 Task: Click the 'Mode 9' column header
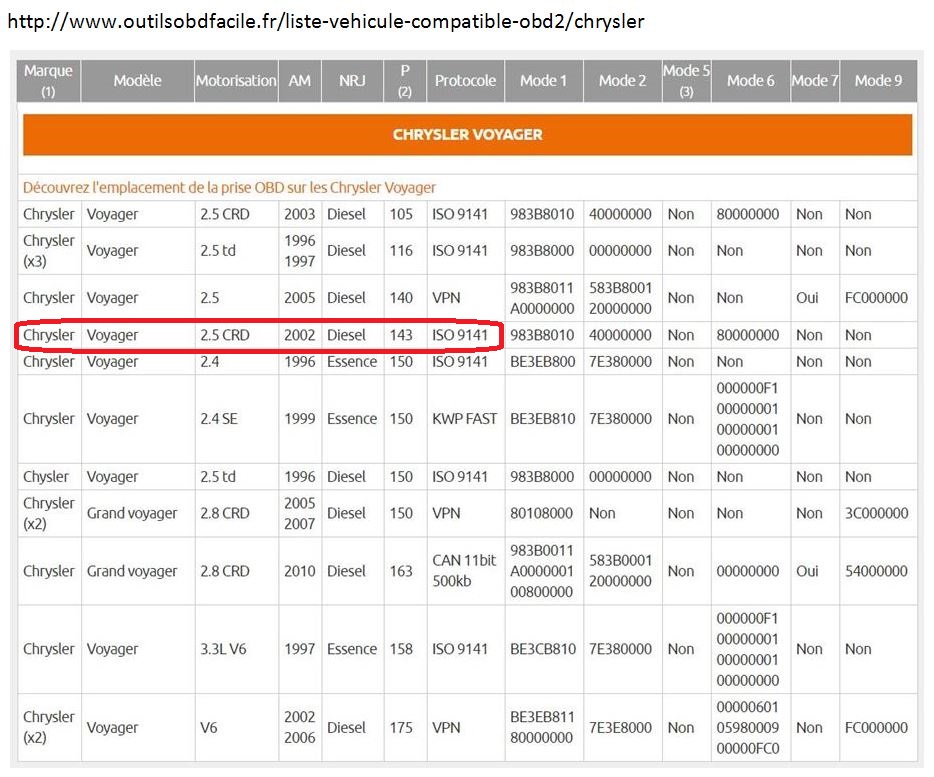point(879,81)
